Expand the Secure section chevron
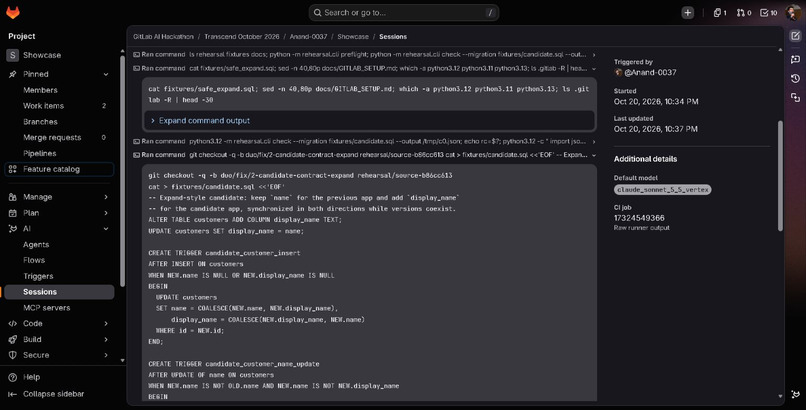Screen dimensions: 806x410 [106, 355]
